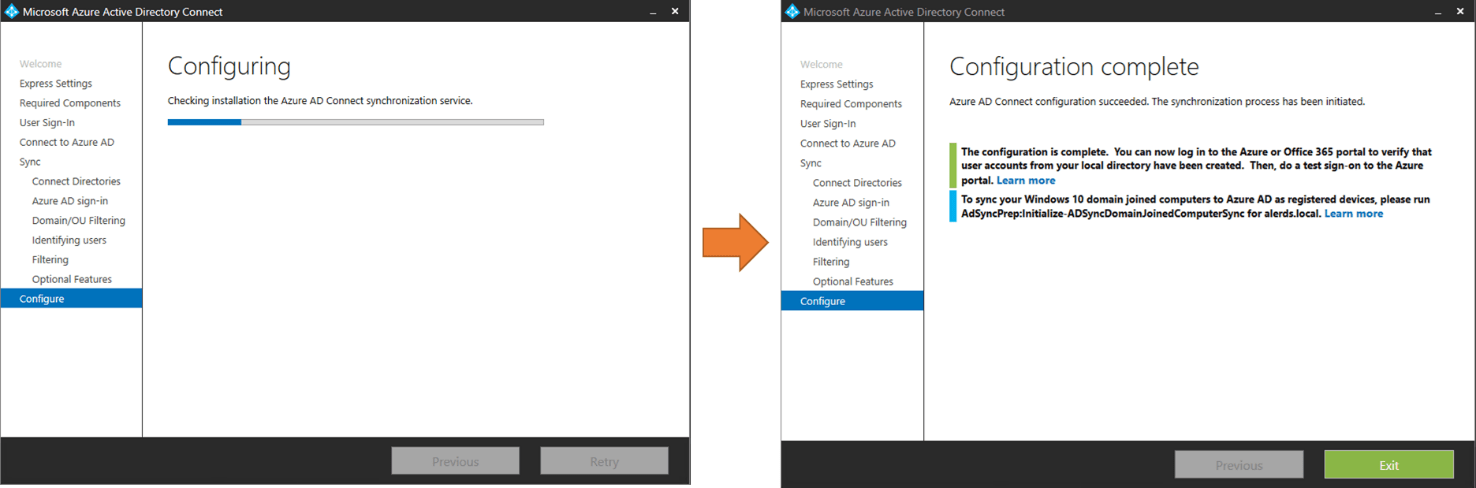Click Azure AD Connect logo in Configuring window title bar
Viewport: 1476px width, 488px height.
tap(12, 12)
